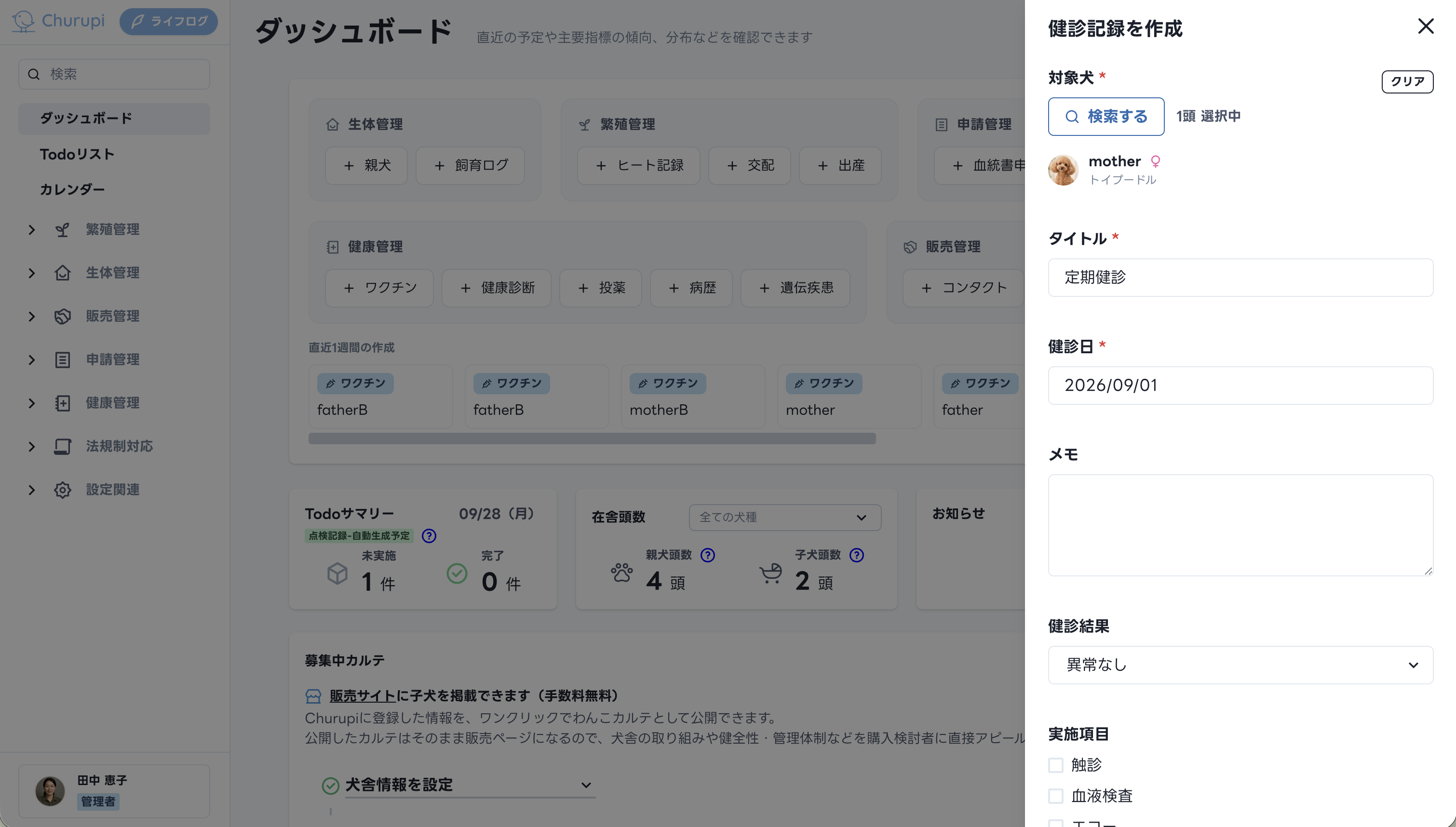The width and height of the screenshot is (1456, 827).
Task: Click the タイトル field containing 定期健診
Action: pyautogui.click(x=1240, y=277)
